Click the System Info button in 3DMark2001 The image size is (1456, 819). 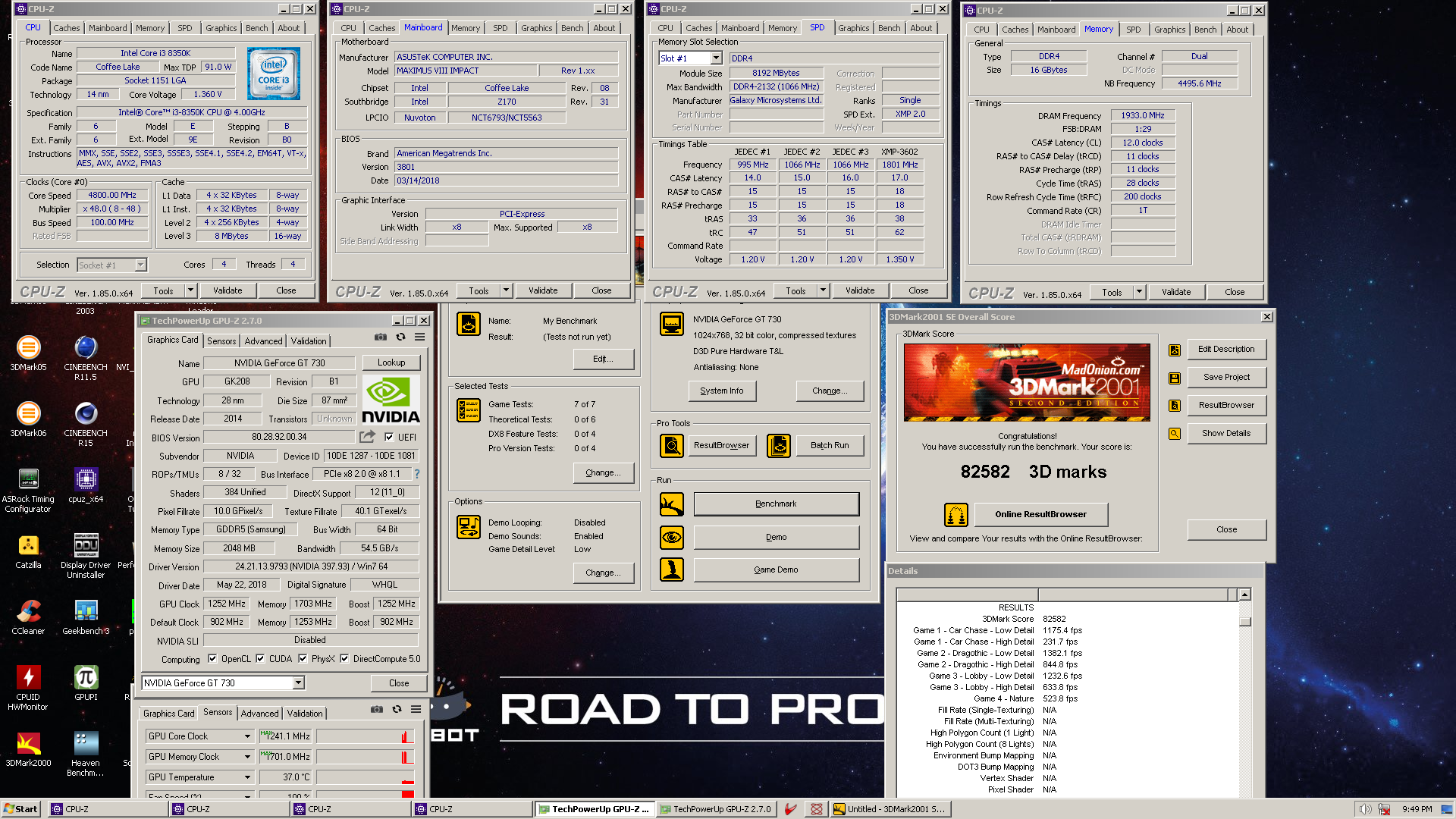[722, 391]
